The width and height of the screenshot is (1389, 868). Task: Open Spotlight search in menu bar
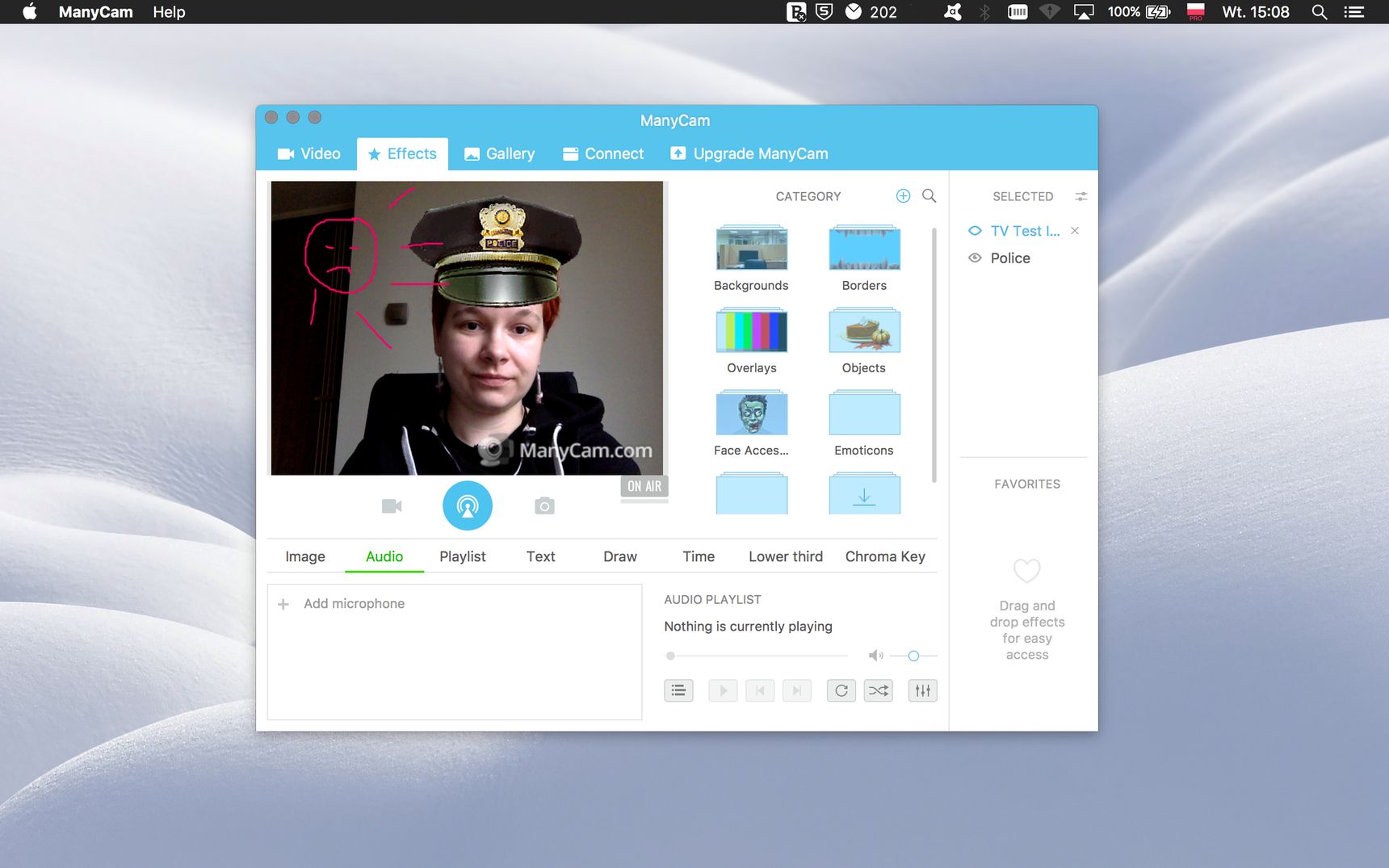(x=1320, y=12)
